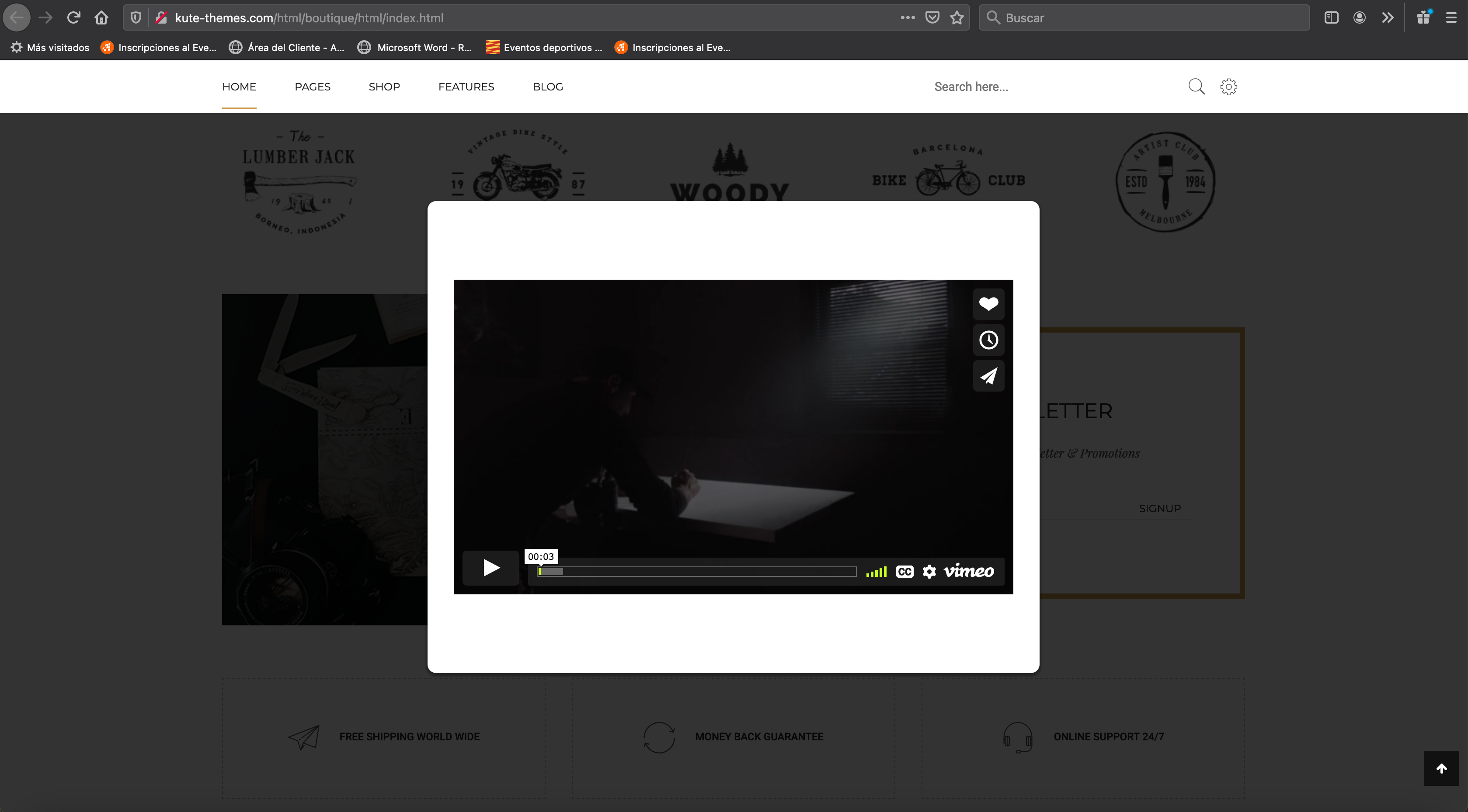The height and width of the screenshot is (812, 1468).
Task: Click ONLINE SUPPORT 24/7 text
Action: (1108, 737)
